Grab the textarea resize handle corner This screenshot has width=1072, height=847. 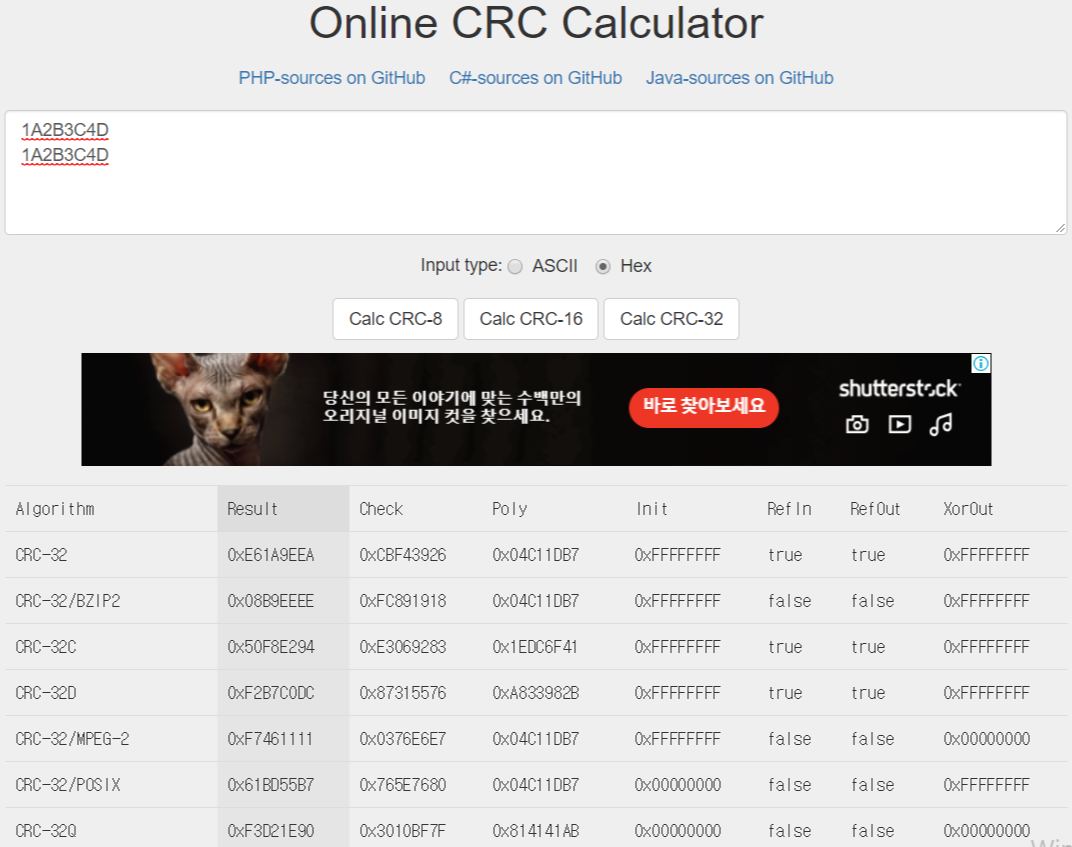pos(1060,228)
